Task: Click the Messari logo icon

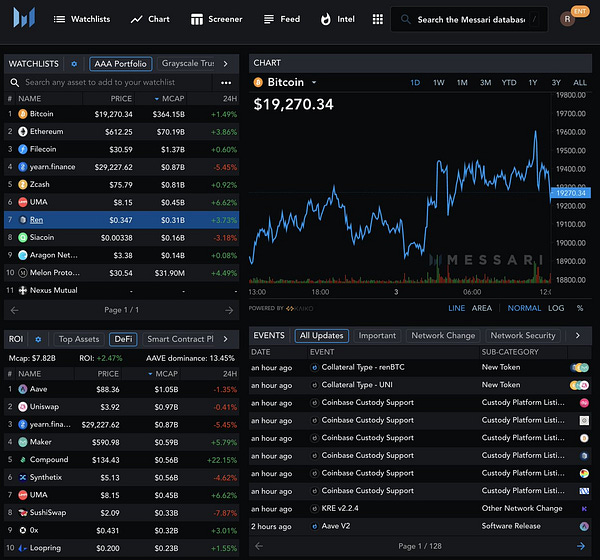Action: point(24,18)
